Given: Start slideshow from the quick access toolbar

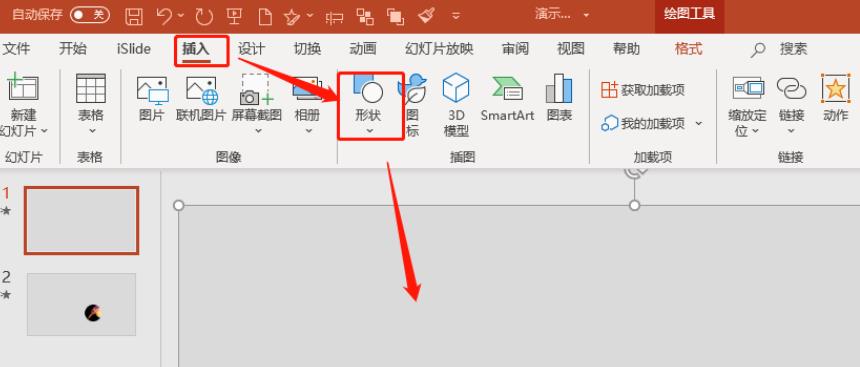Looking at the screenshot, I should pyautogui.click(x=235, y=16).
